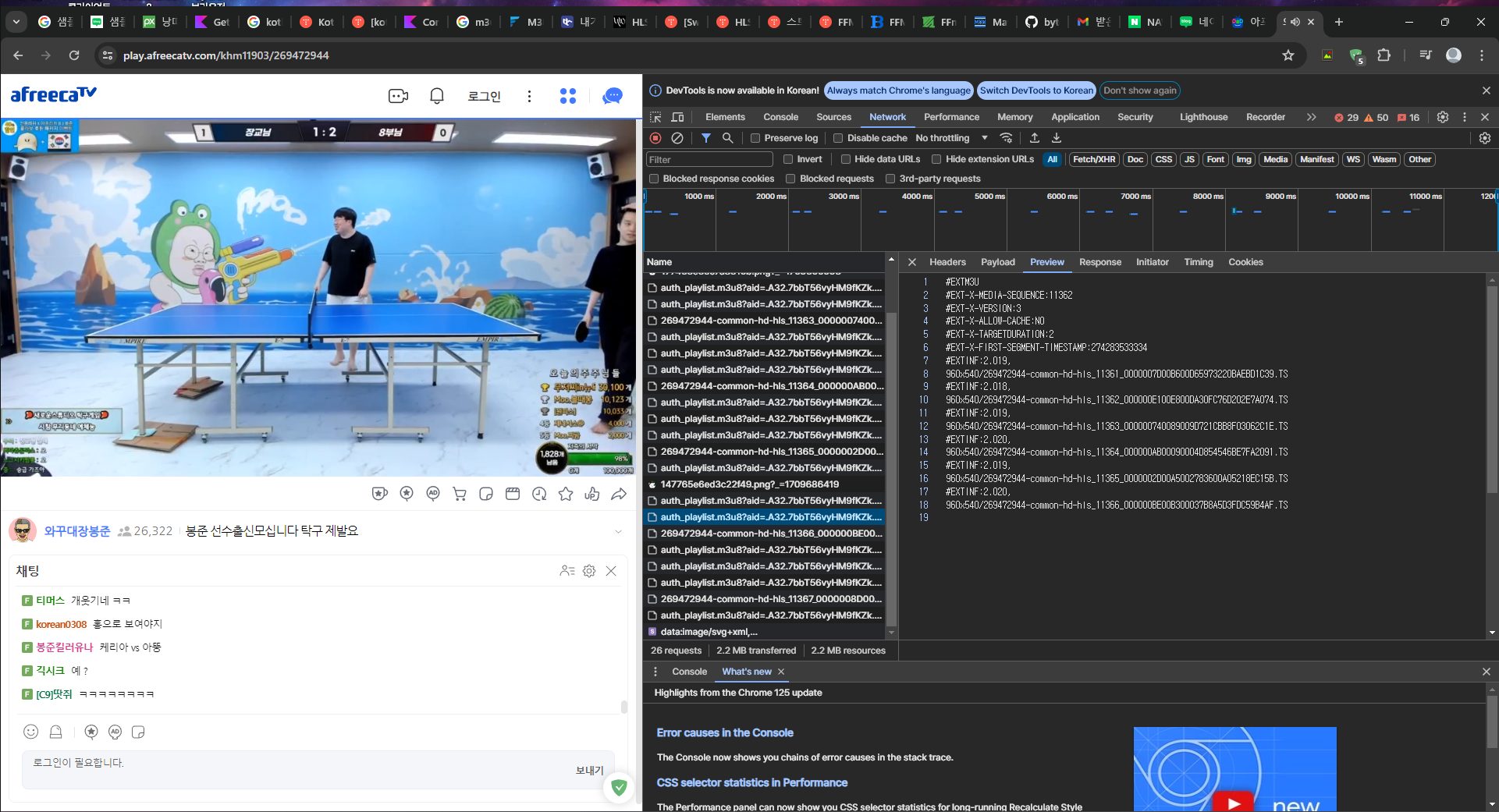The image size is (1499, 812).
Task: Open network conditions wifi icon
Action: (1007, 138)
